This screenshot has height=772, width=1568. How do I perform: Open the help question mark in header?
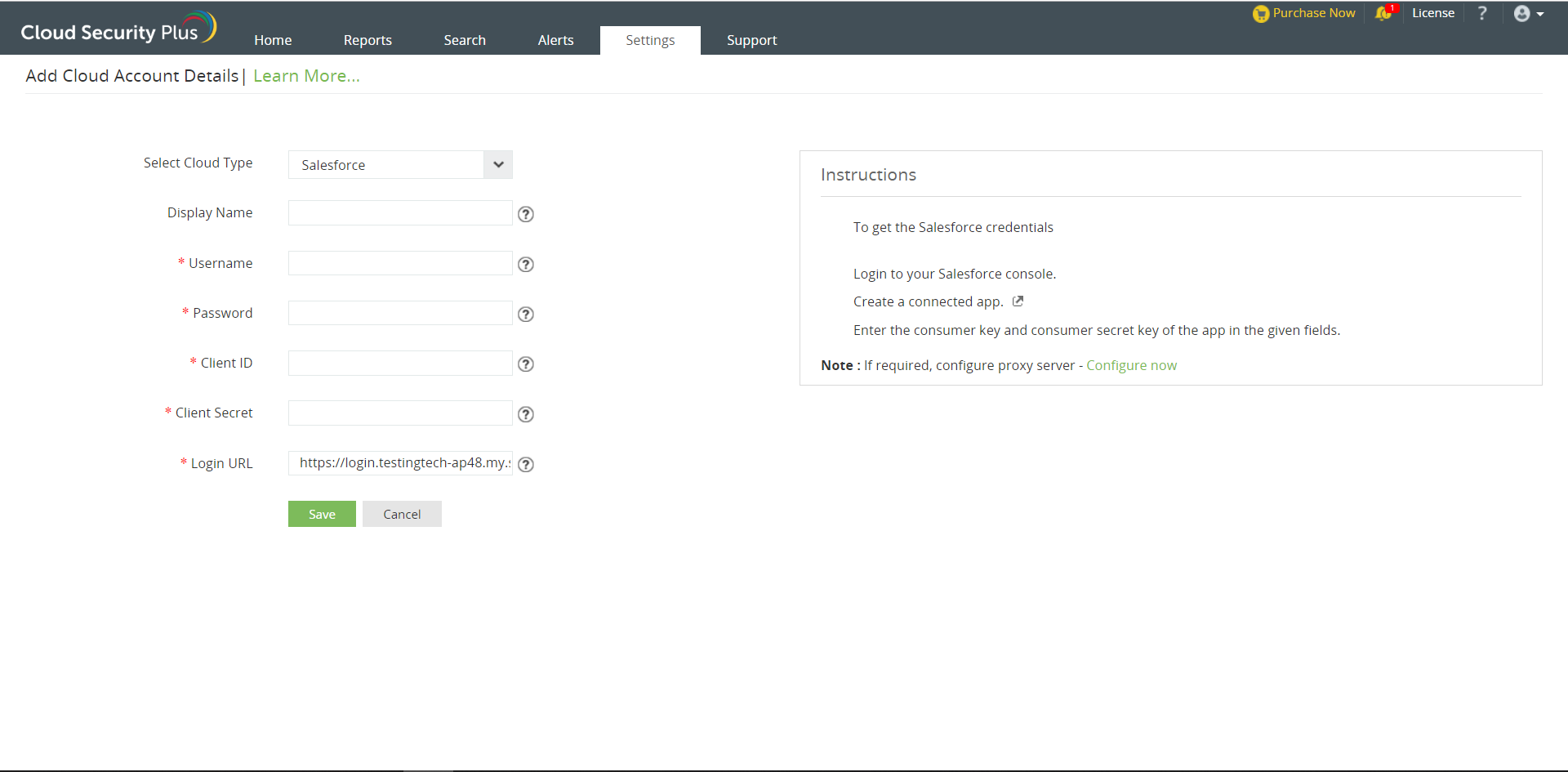[1482, 13]
